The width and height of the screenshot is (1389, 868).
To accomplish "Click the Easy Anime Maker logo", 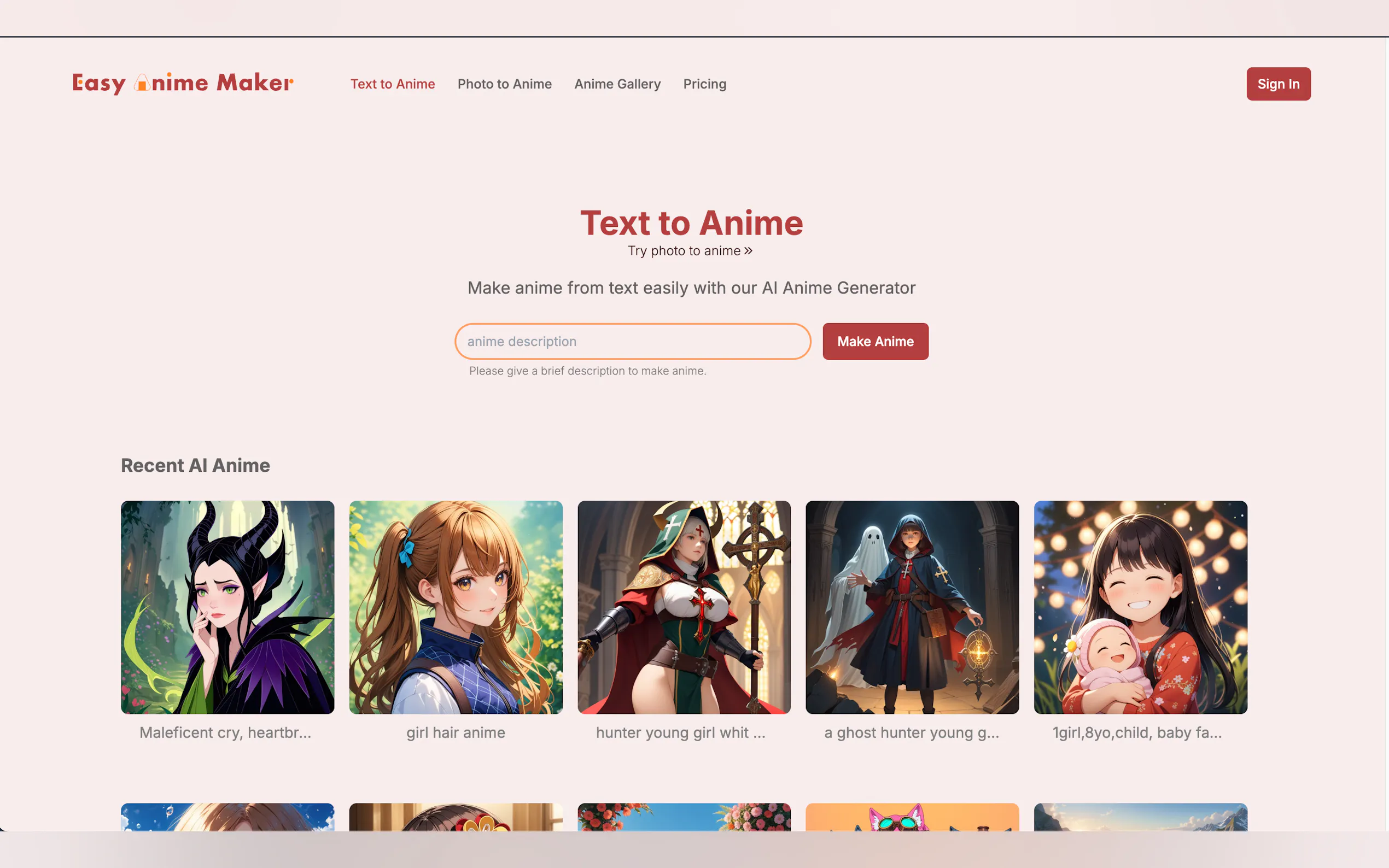I will (183, 83).
